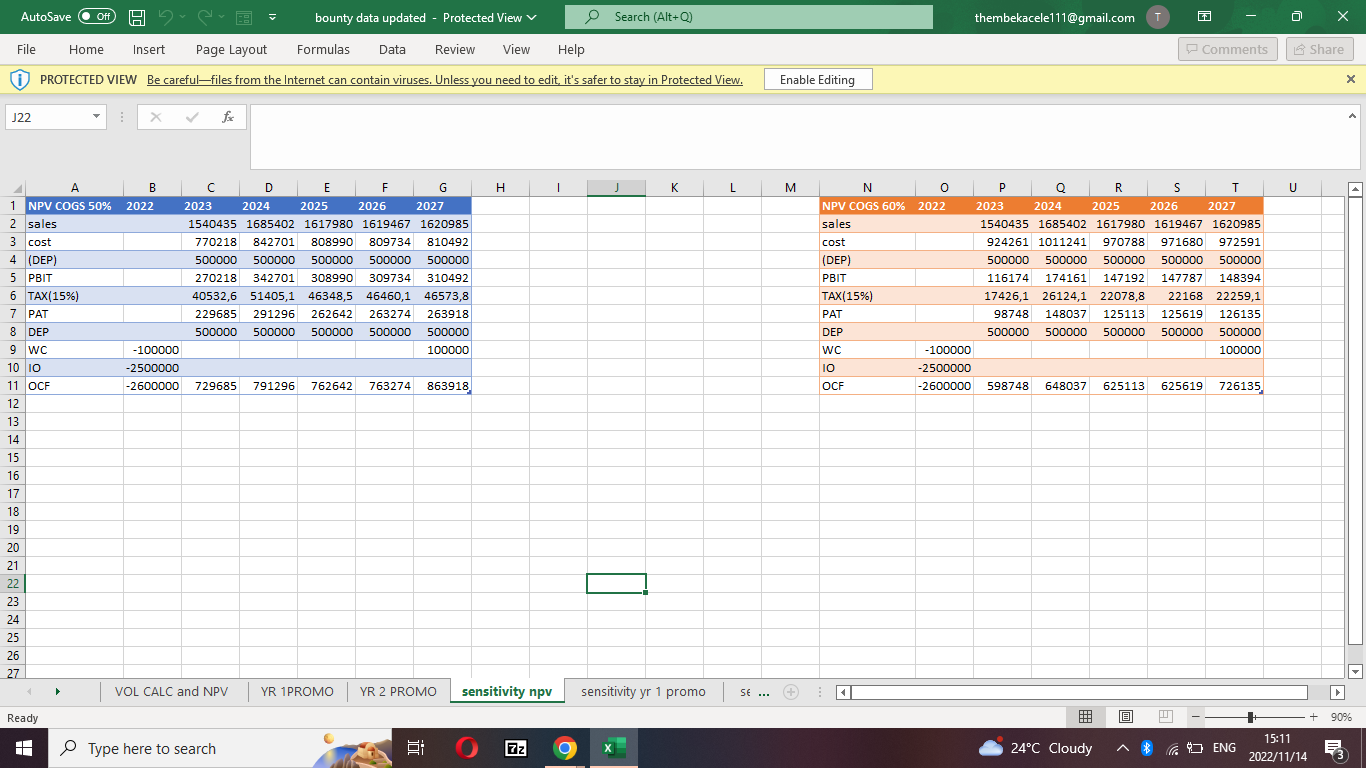
Task: Click the zoom in plus button
Action: pyautogui.click(x=1313, y=717)
